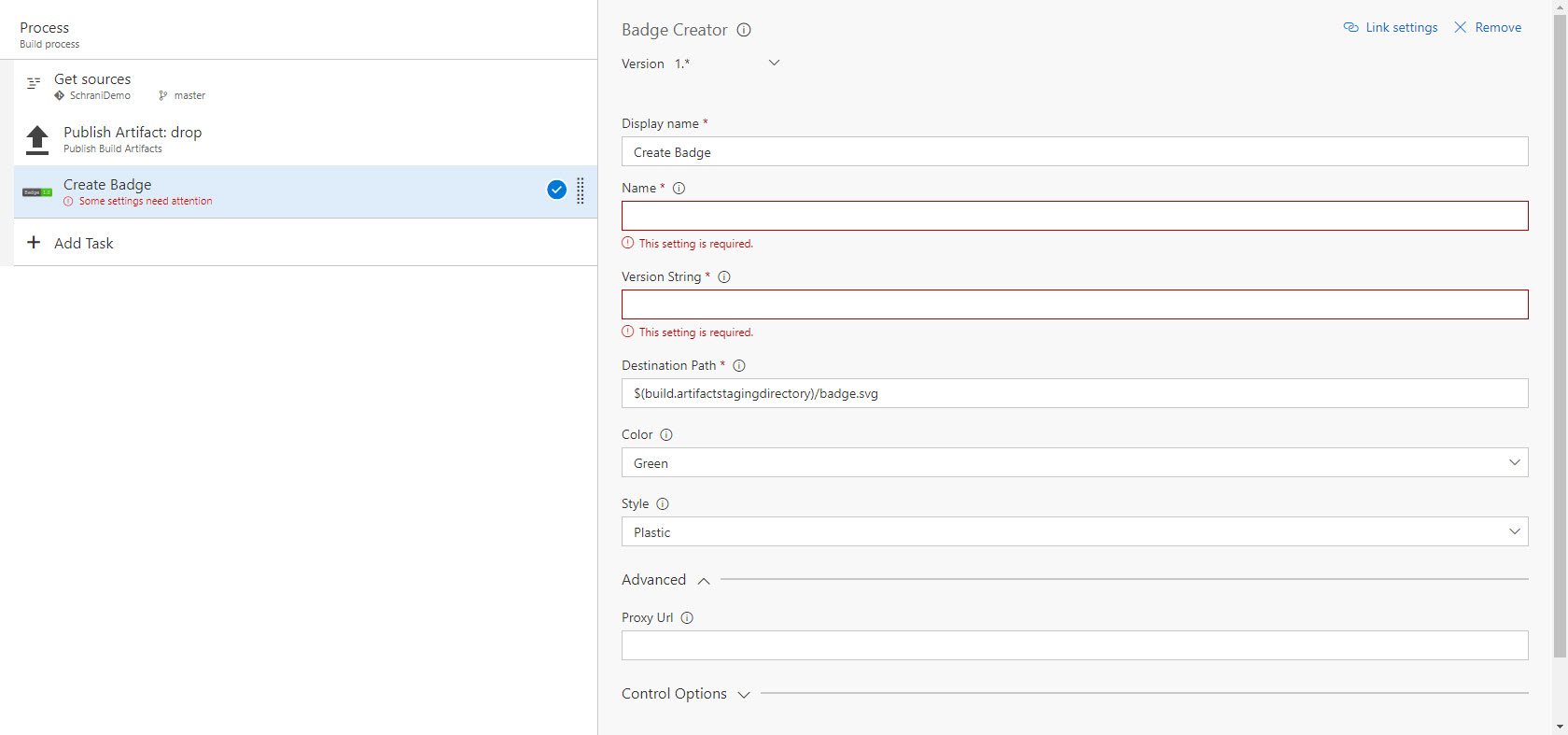Open the Color dropdown showing Green
The height and width of the screenshot is (735, 1568).
click(x=1075, y=462)
